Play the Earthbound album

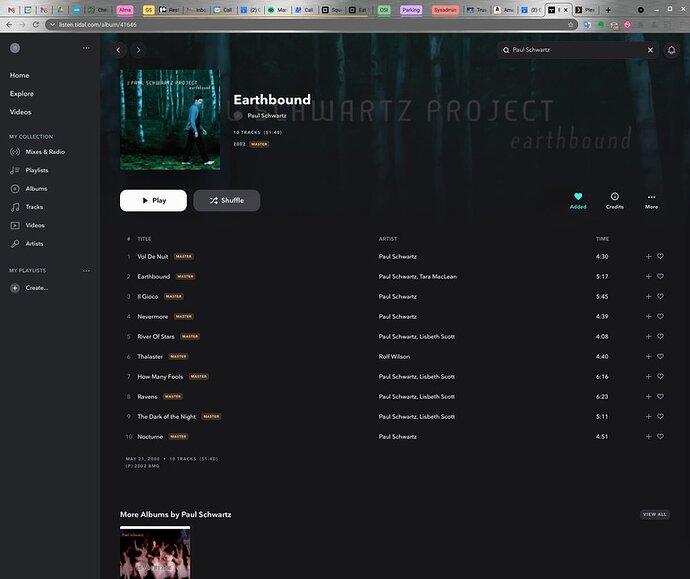click(153, 201)
